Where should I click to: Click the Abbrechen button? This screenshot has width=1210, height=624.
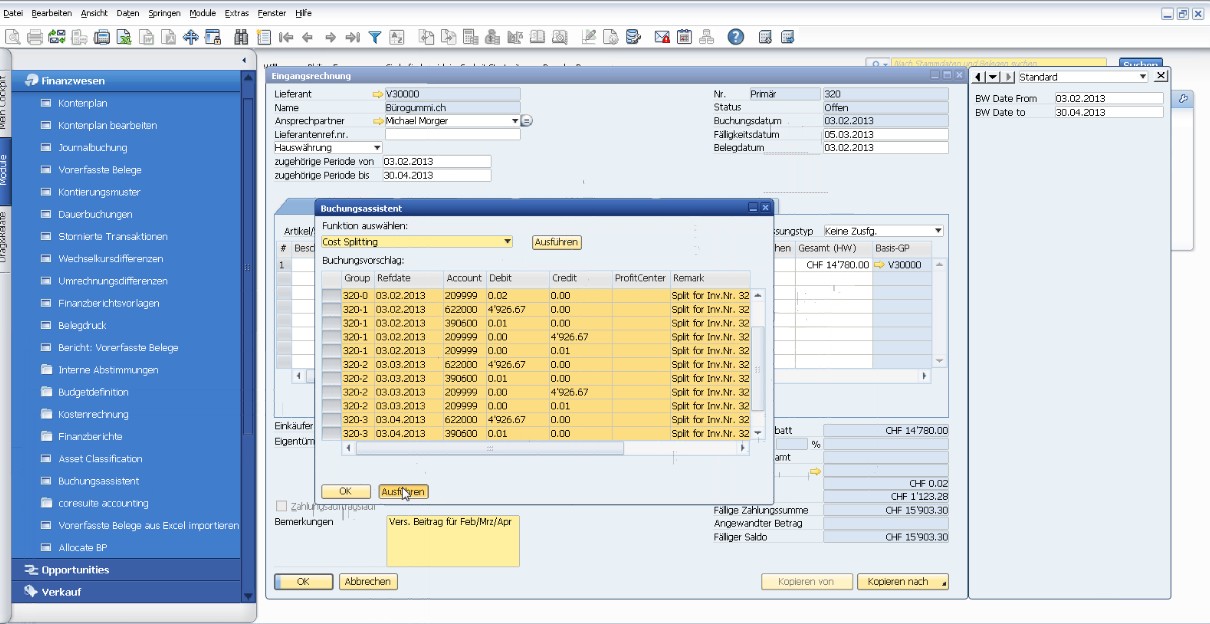(367, 582)
